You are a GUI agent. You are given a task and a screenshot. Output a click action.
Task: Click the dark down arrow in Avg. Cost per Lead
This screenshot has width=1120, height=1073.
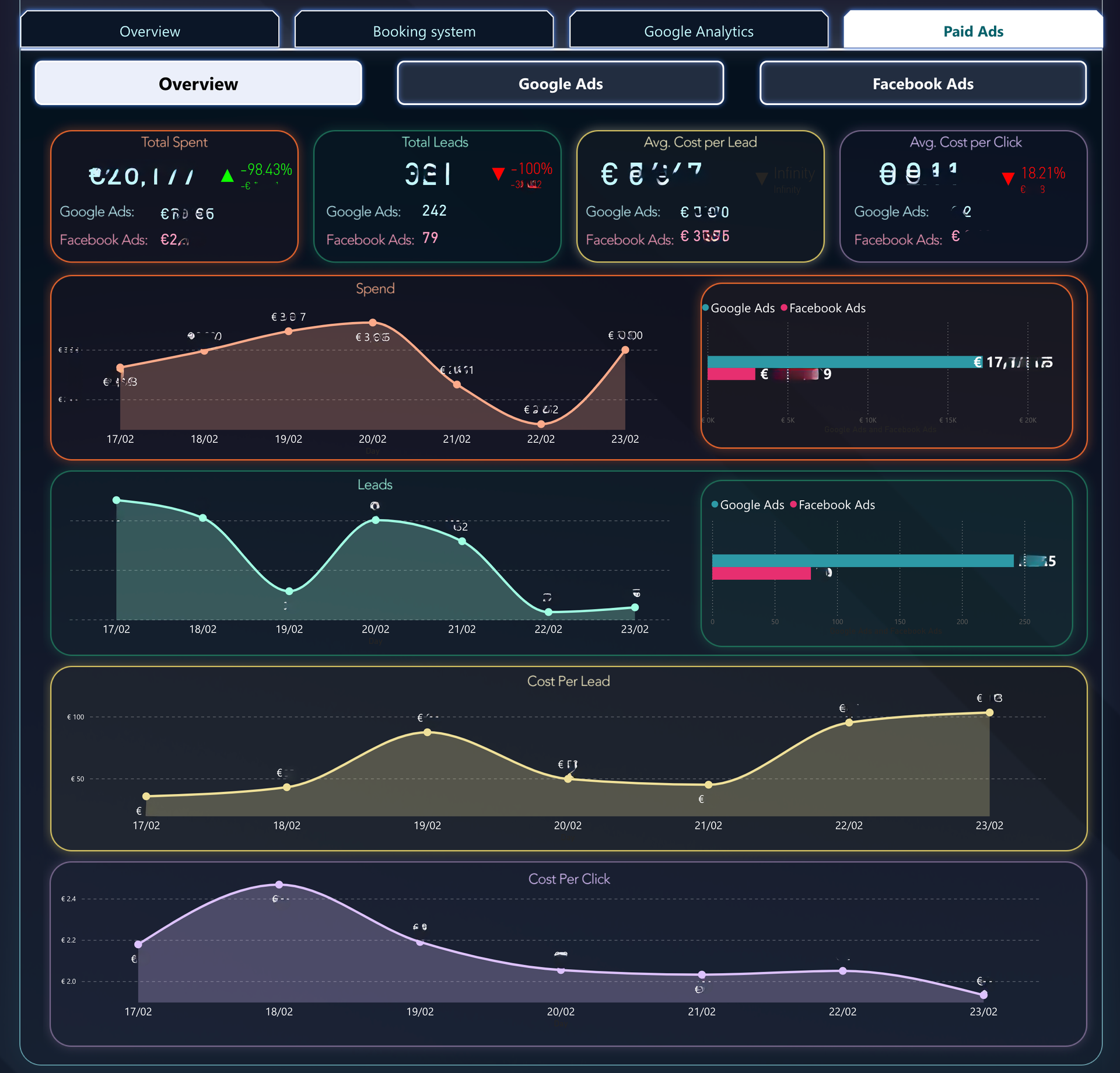(761, 179)
